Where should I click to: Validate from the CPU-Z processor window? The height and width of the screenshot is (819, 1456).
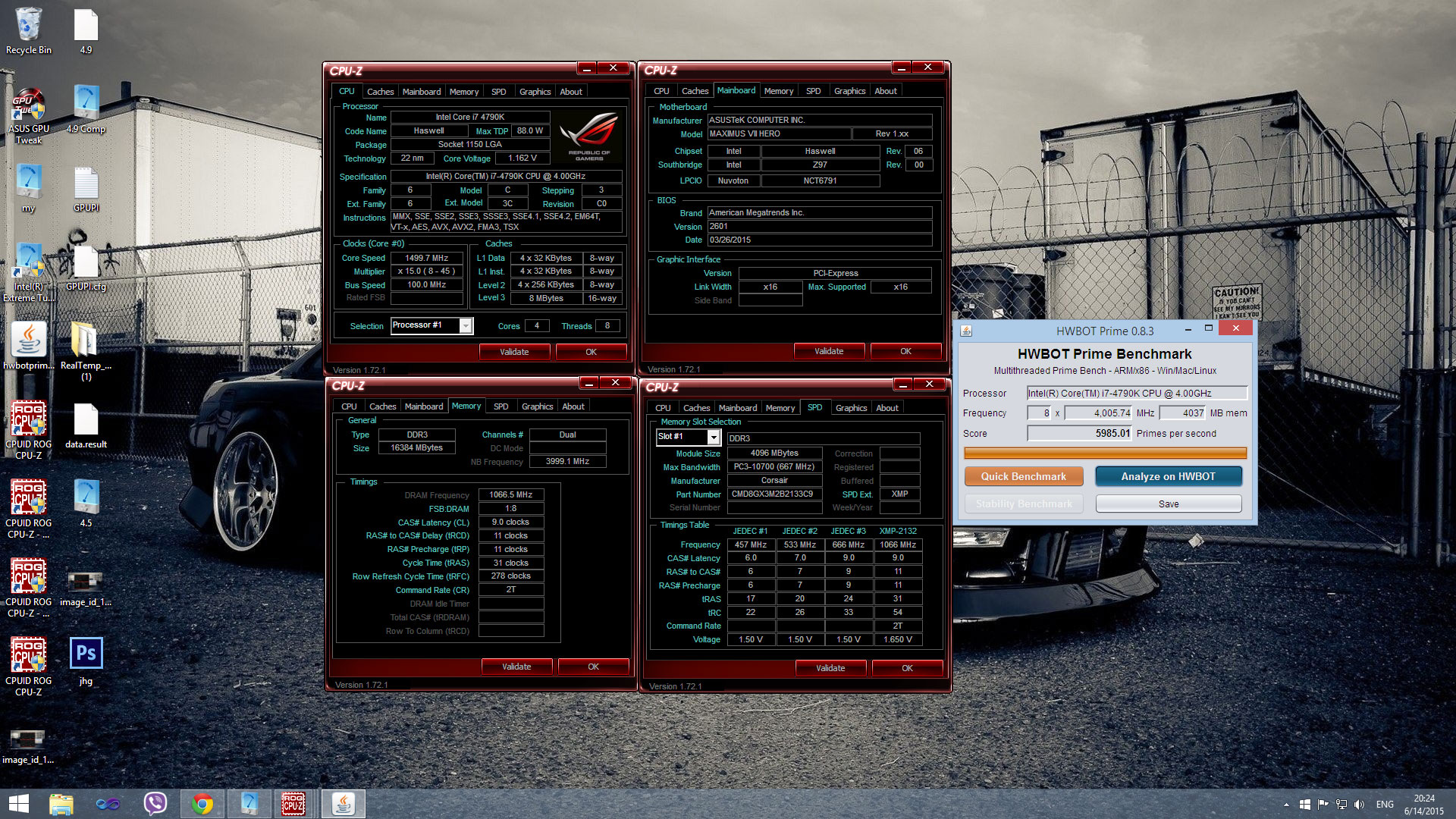(514, 352)
